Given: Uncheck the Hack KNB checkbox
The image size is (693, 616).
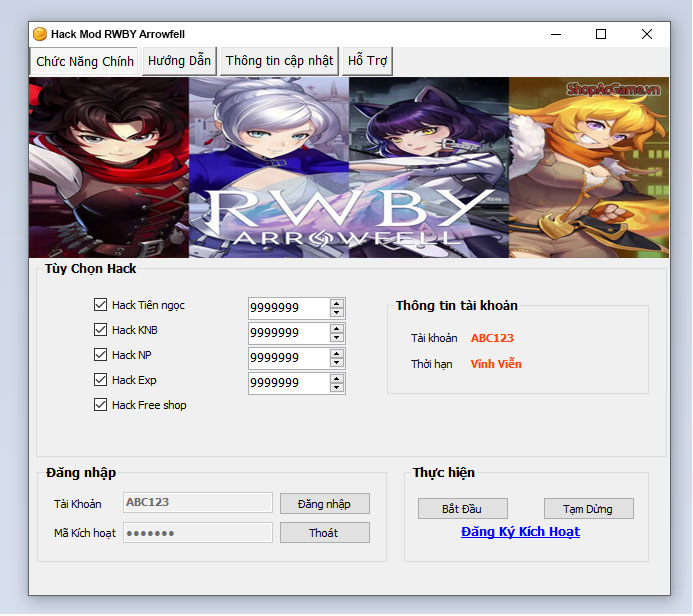Looking at the screenshot, I should tap(100, 330).
